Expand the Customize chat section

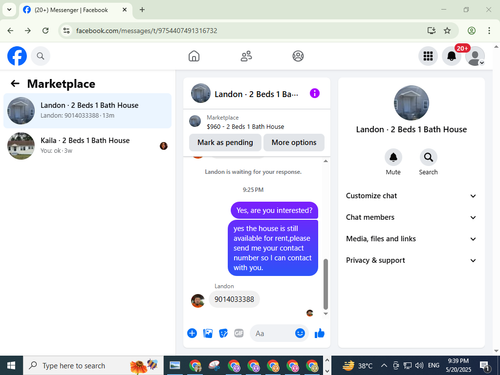pyautogui.click(x=411, y=196)
